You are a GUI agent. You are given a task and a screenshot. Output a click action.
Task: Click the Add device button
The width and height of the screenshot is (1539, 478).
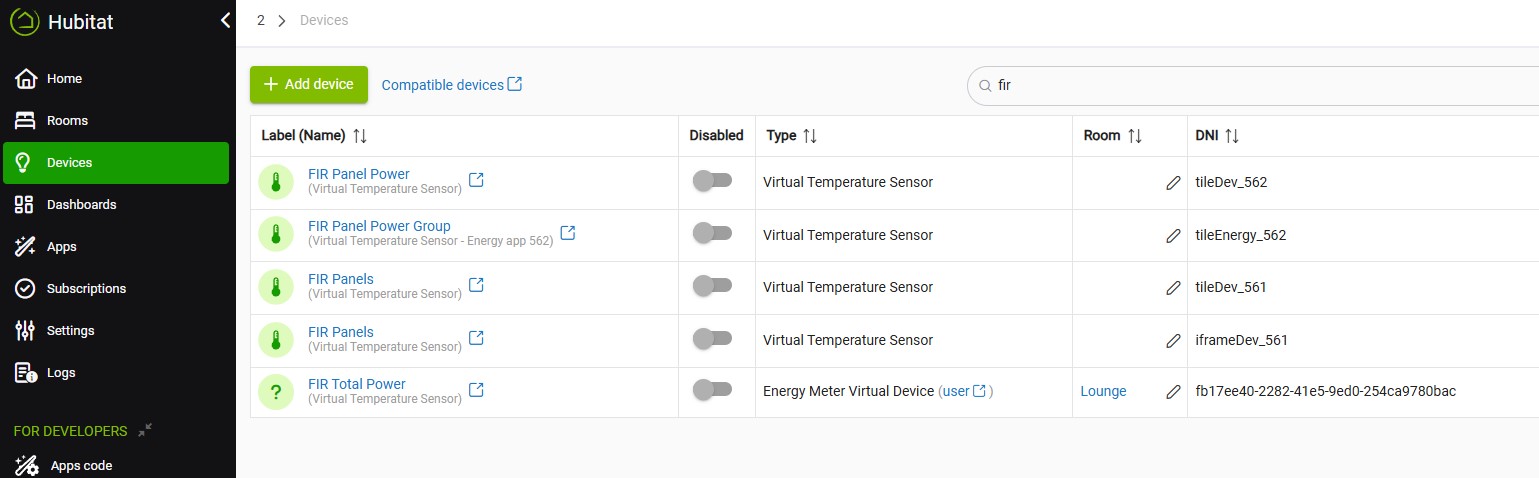(309, 85)
